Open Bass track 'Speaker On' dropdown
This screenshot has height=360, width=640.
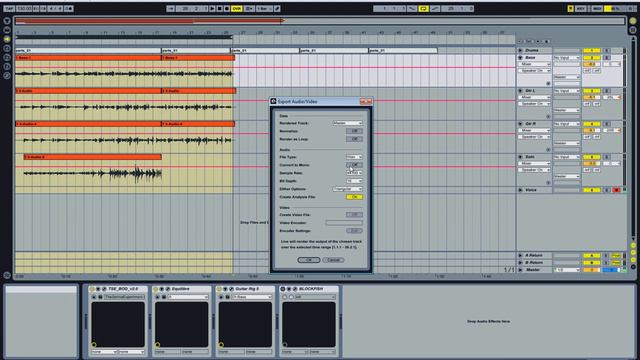[535, 71]
